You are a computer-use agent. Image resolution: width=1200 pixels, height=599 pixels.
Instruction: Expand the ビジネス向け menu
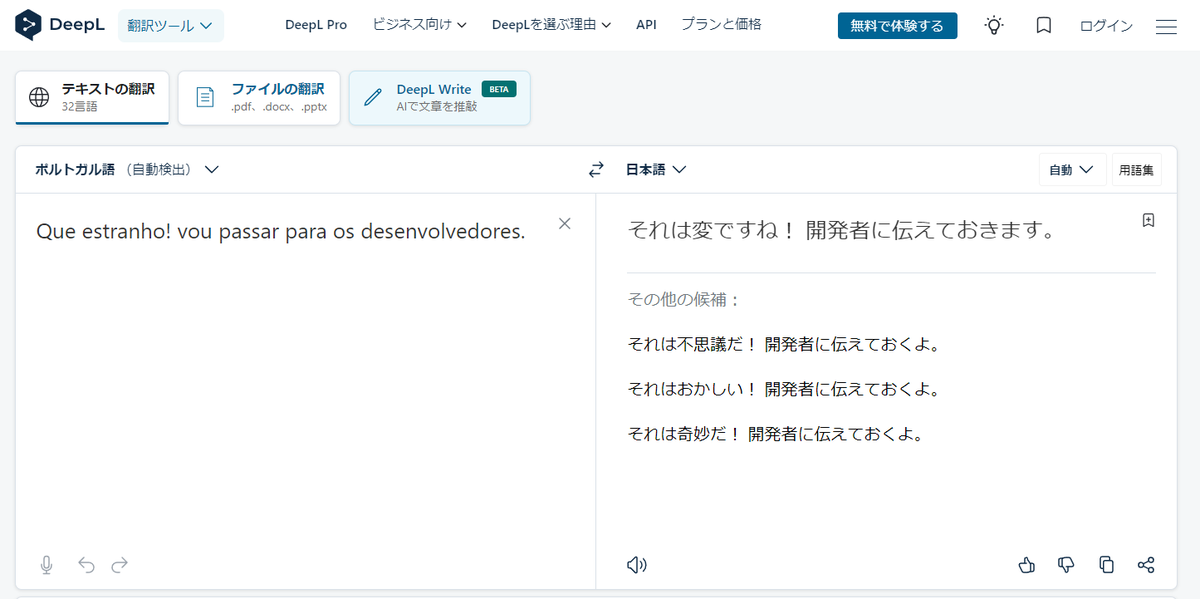420,25
